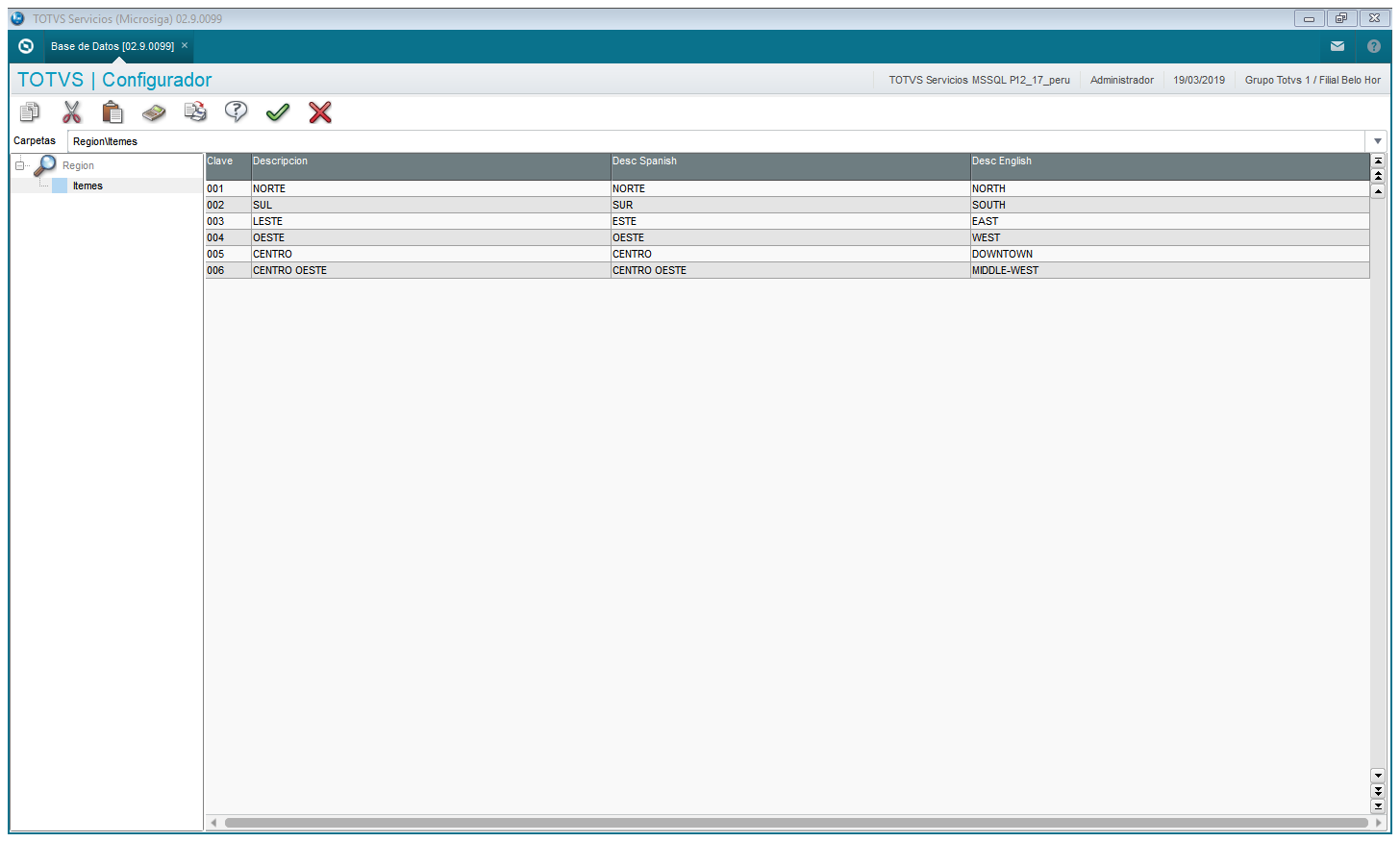The image size is (1400, 842).
Task: Collapse the Region tree node
Action: [x=19, y=165]
